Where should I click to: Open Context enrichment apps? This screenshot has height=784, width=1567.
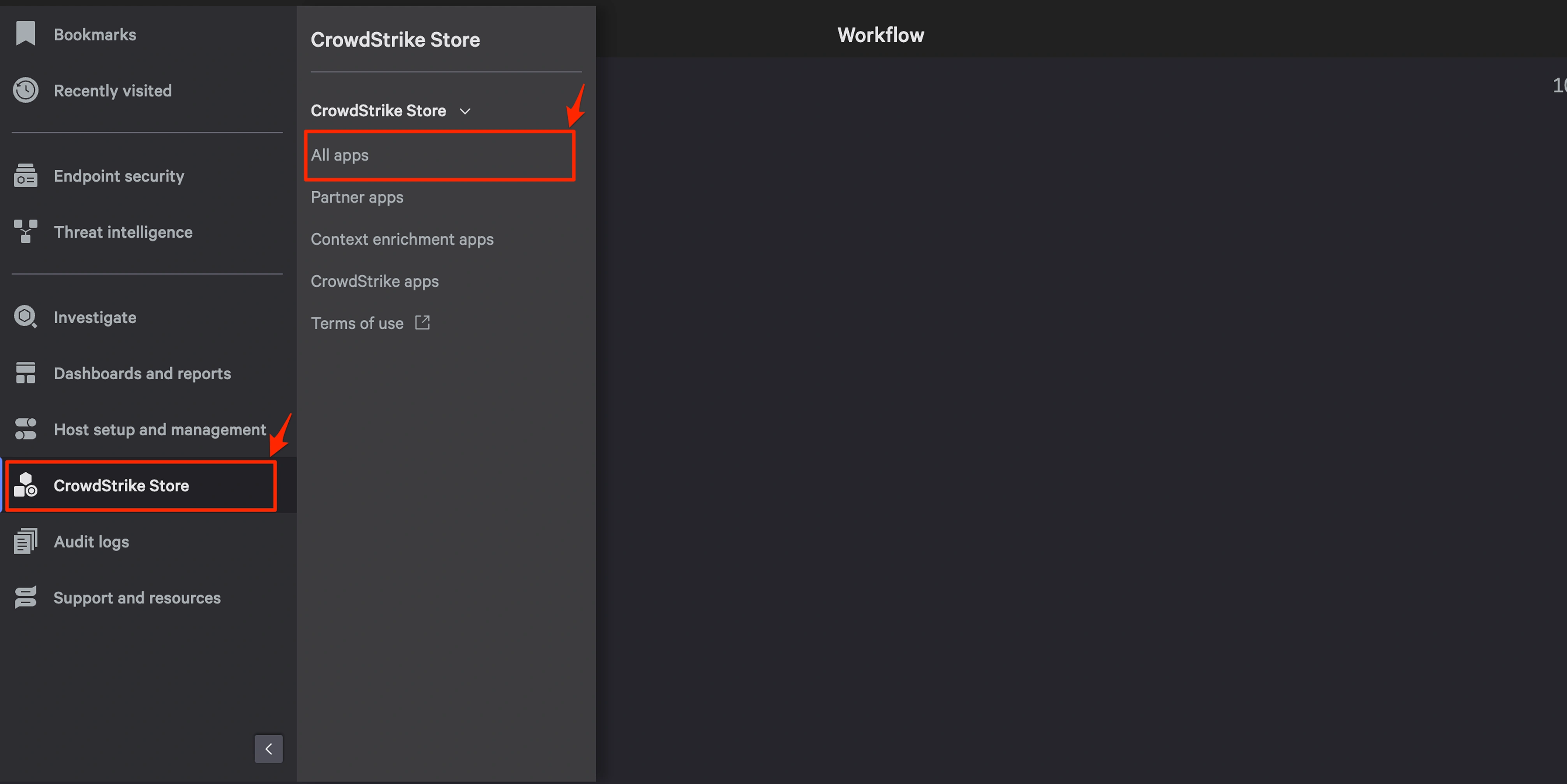click(402, 239)
